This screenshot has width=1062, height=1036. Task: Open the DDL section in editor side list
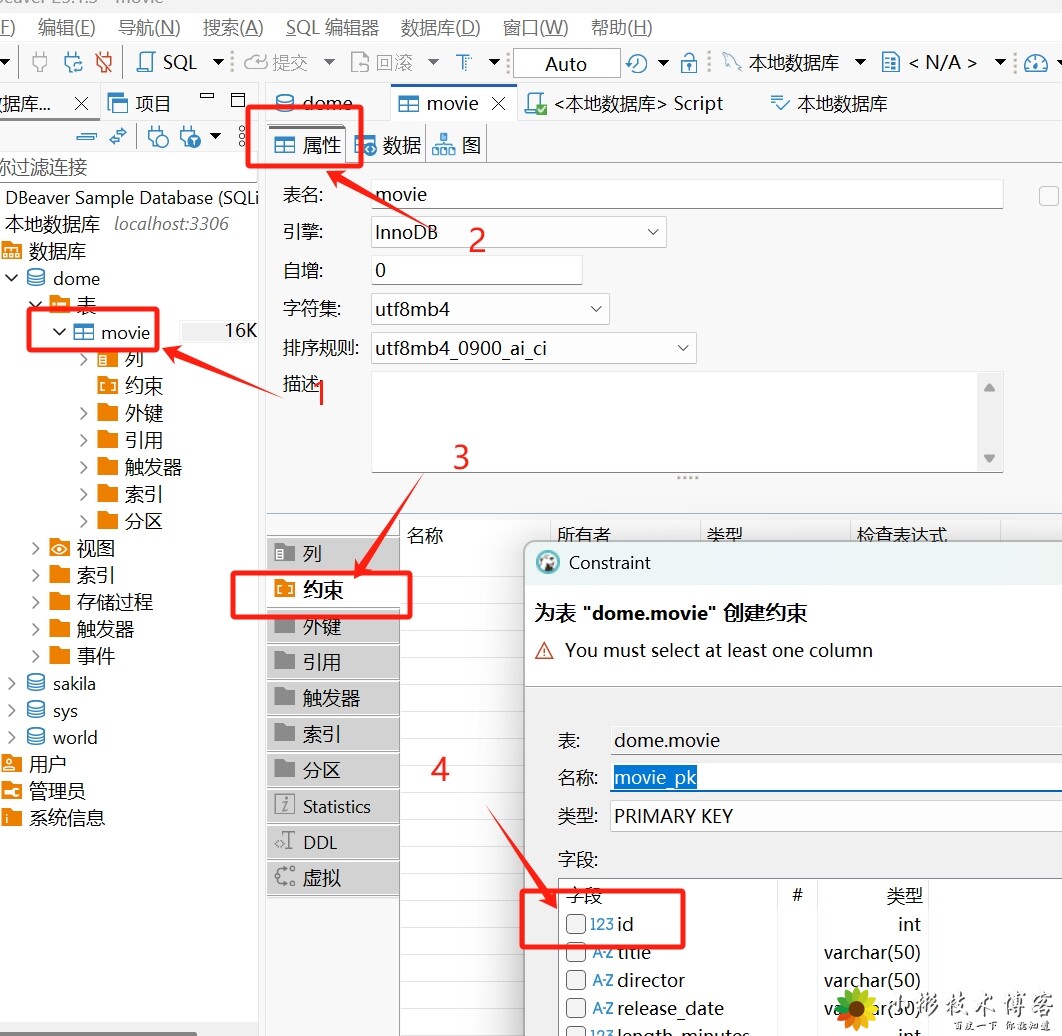[333, 842]
